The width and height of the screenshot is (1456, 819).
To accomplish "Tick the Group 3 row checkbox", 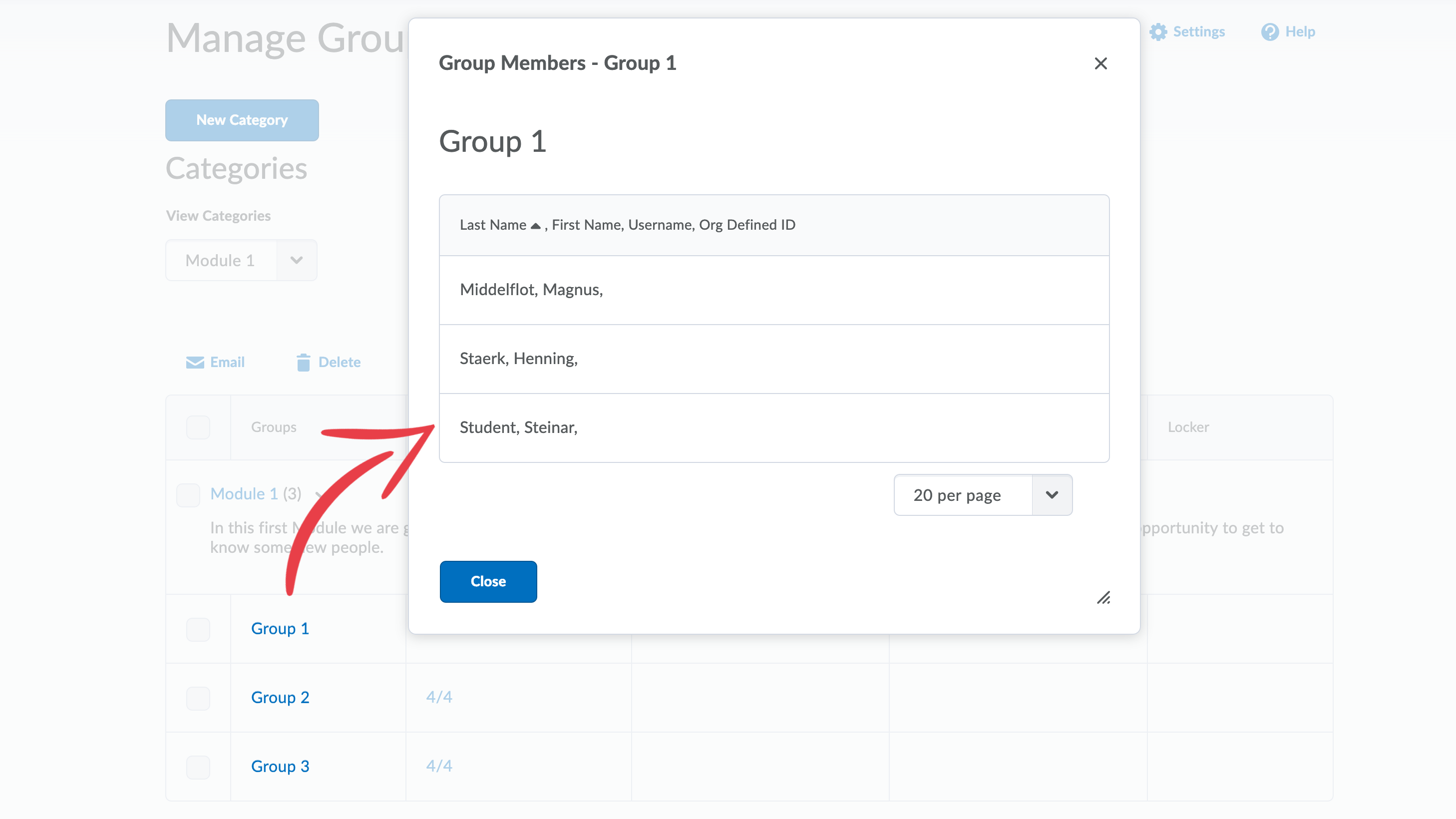I will 198,767.
